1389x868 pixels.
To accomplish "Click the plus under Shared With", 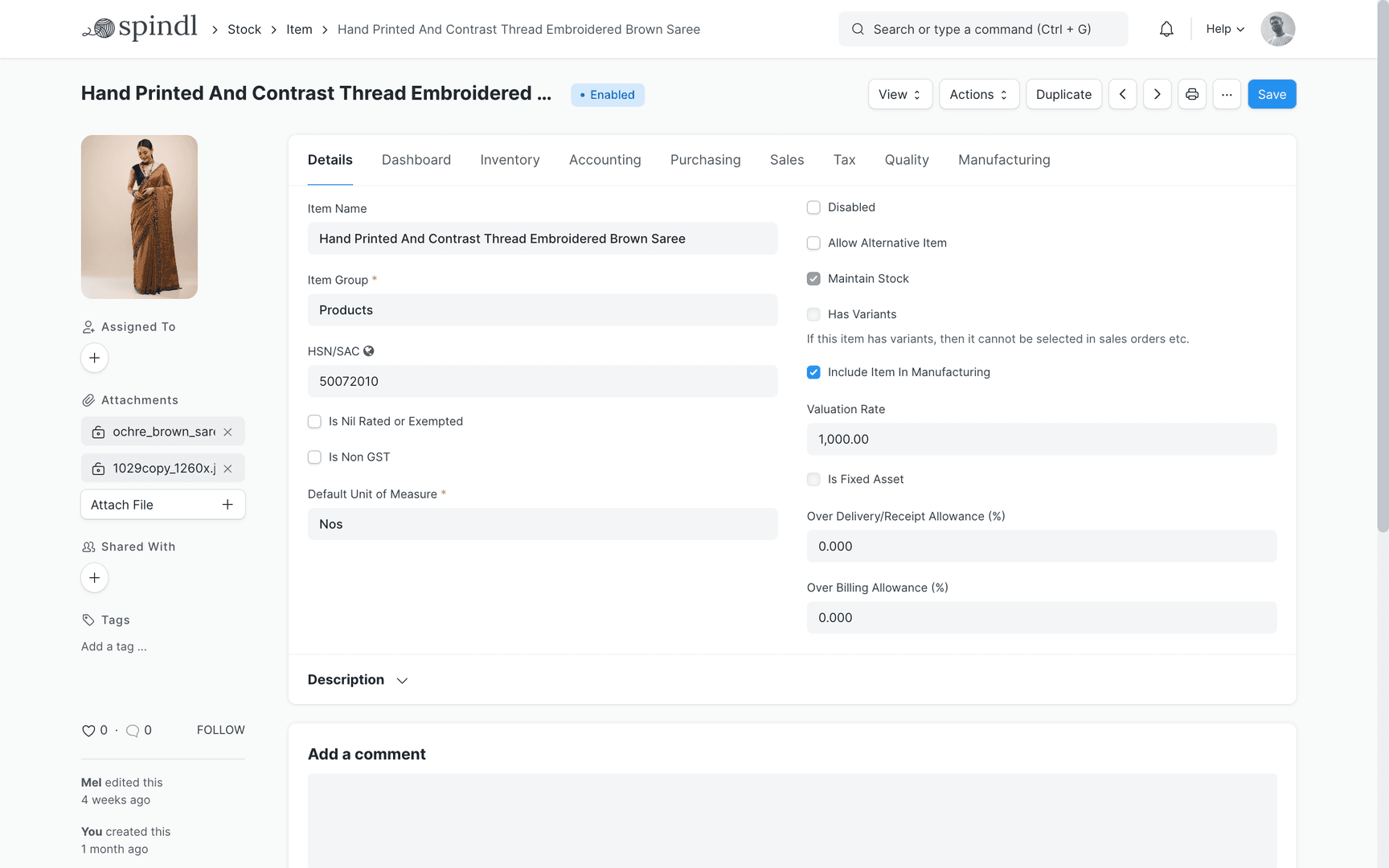I will 95,578.
